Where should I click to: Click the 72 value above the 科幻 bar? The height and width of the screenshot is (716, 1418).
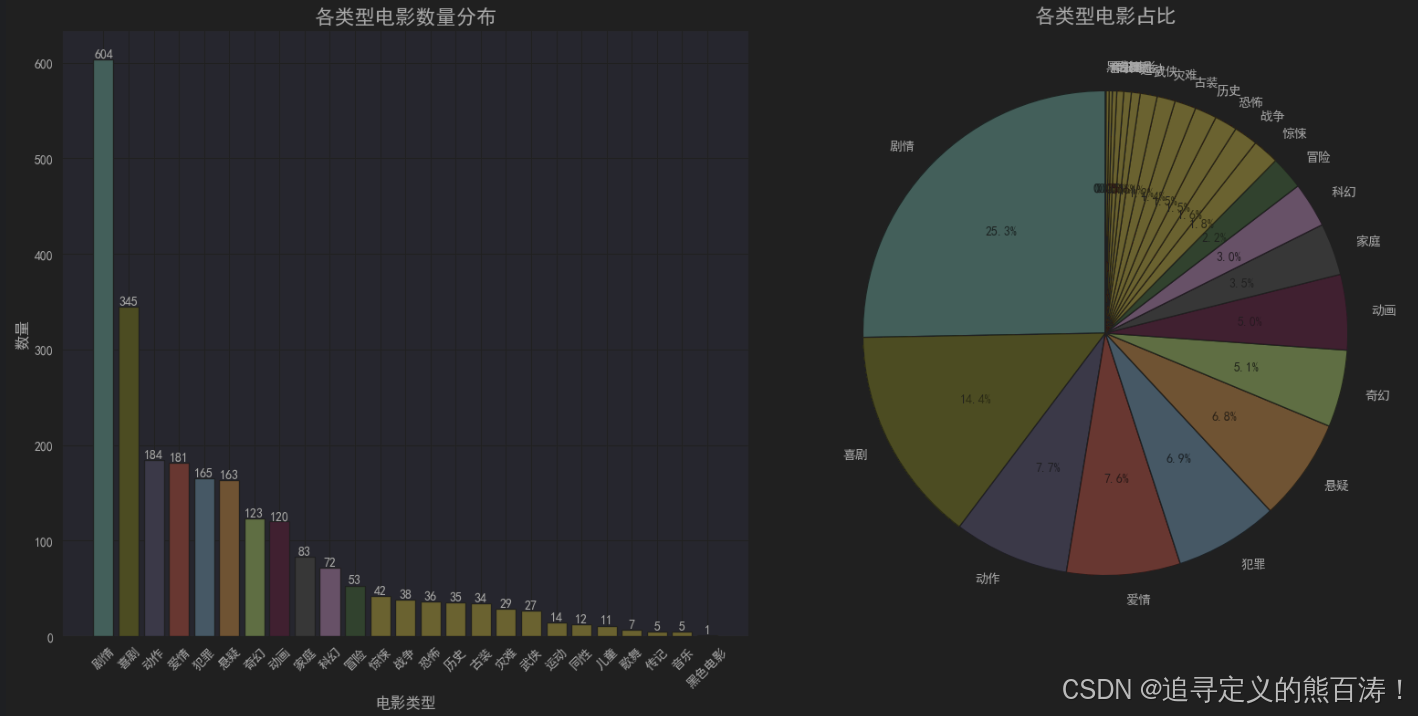[329, 562]
